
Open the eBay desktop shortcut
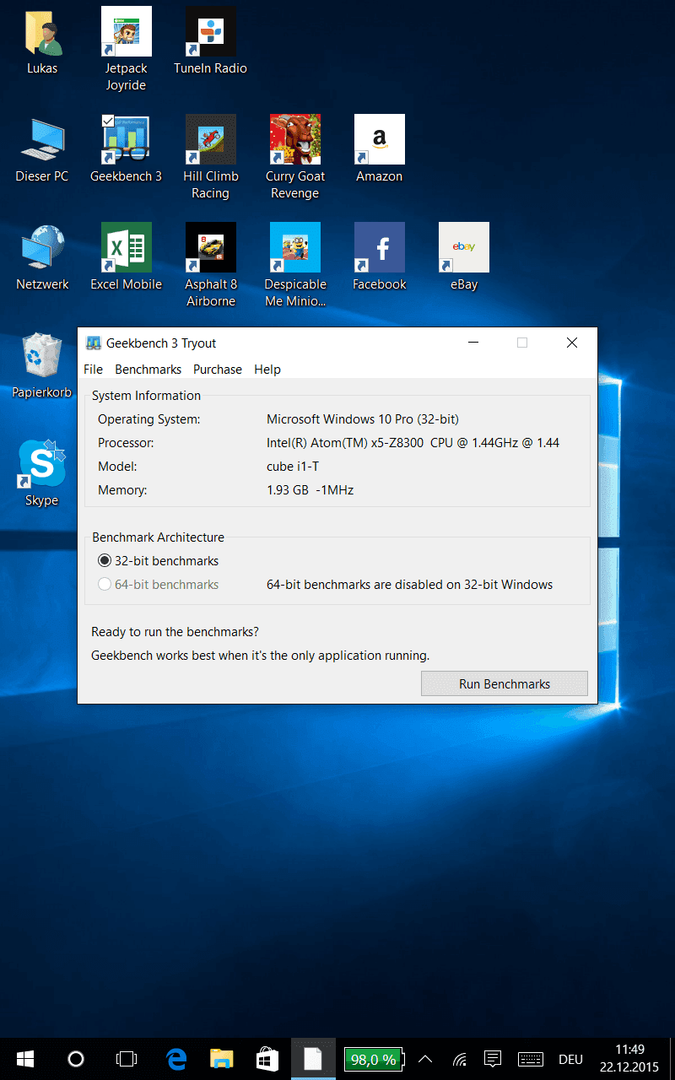pos(464,247)
